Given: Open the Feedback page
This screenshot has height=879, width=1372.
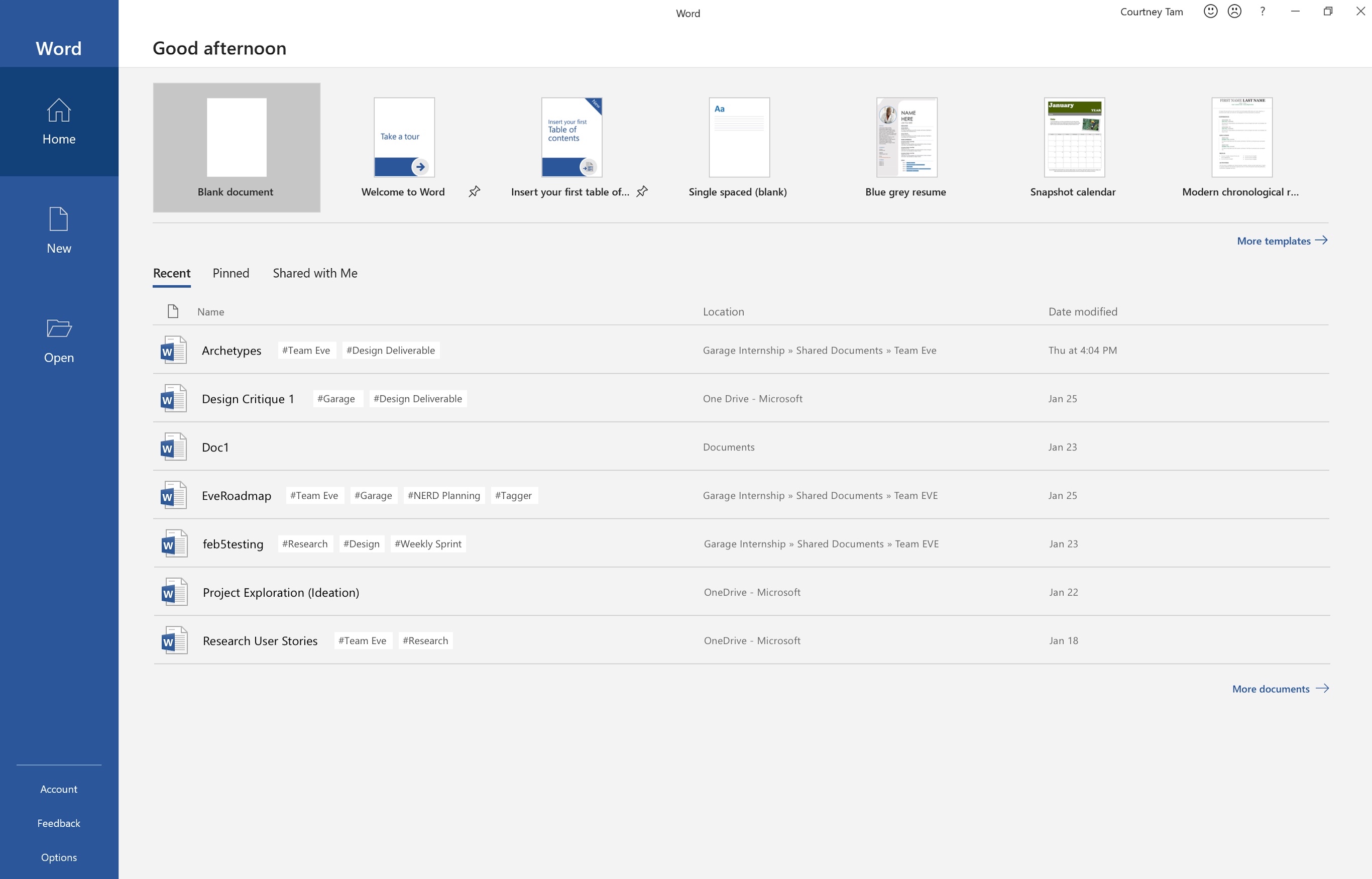Looking at the screenshot, I should [59, 824].
